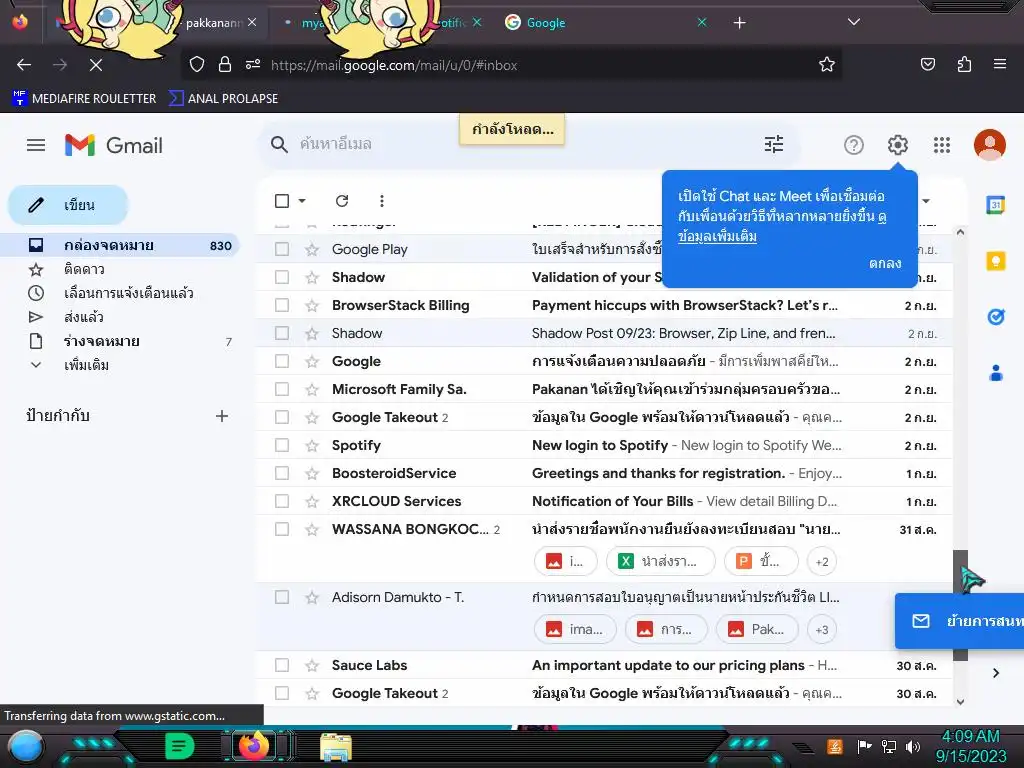Open the Gmail main menu hamburger

(36, 145)
